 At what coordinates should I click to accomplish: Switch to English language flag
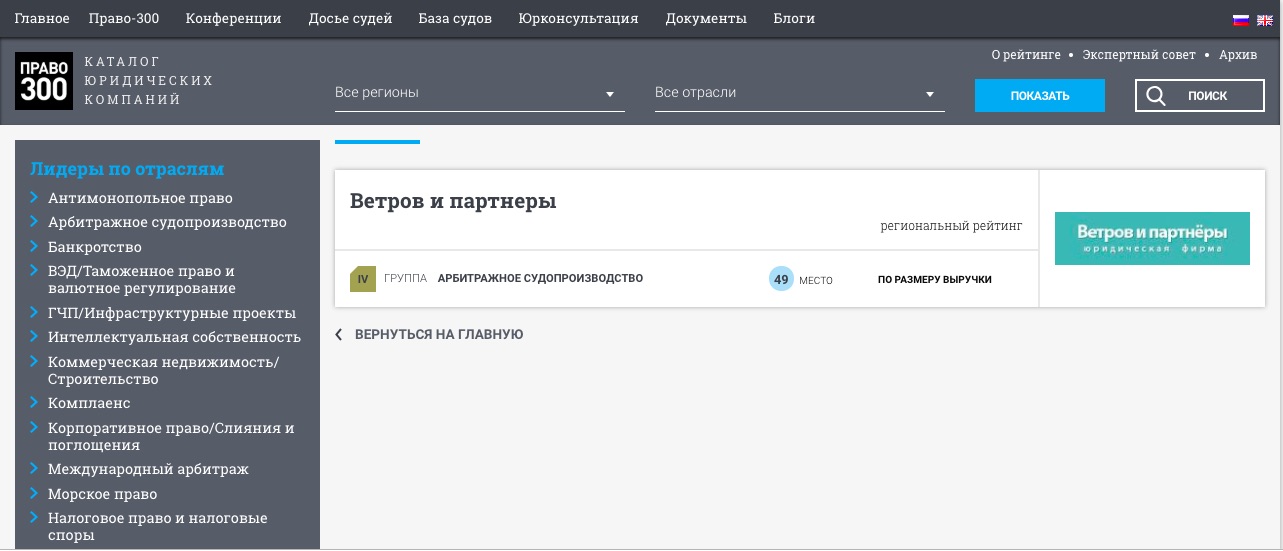point(1263,19)
